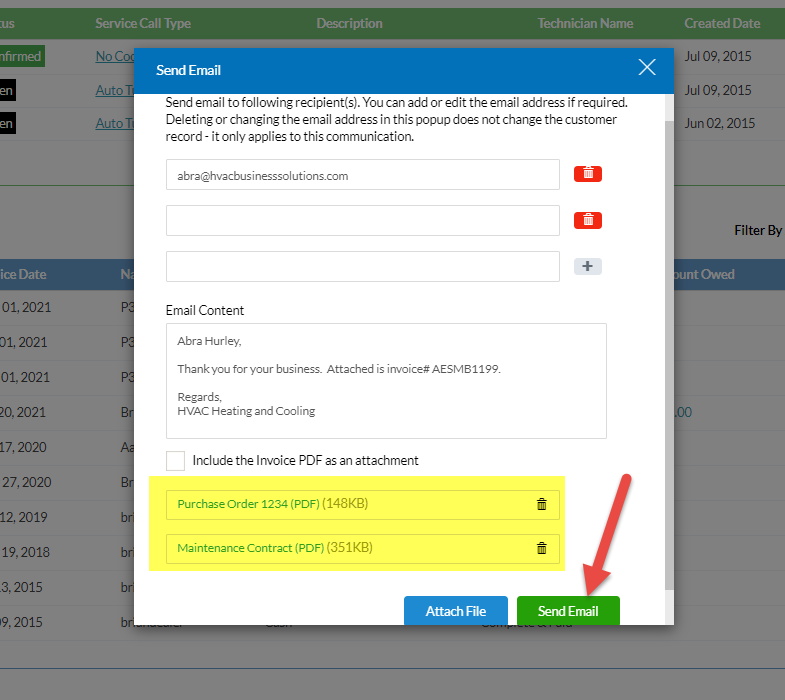
Task: Click the Service Call Type column header
Action: click(x=143, y=23)
